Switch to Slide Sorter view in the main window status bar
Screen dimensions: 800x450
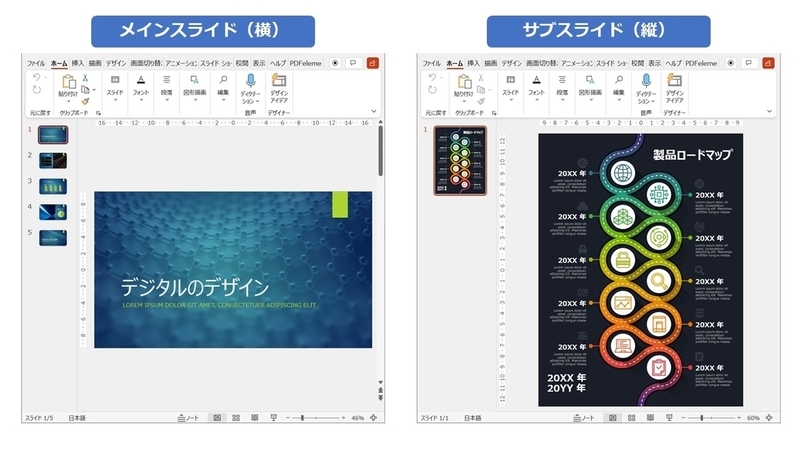click(236, 417)
